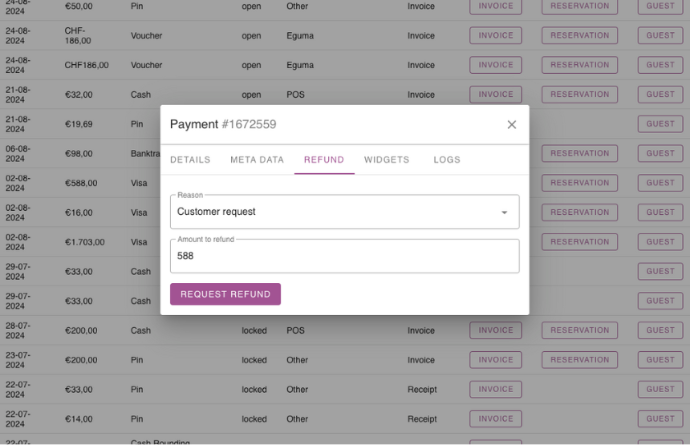Open Guest for the CHF-186,00 Voucher payment
Screen dimensions: 690x445
tap(660, 36)
